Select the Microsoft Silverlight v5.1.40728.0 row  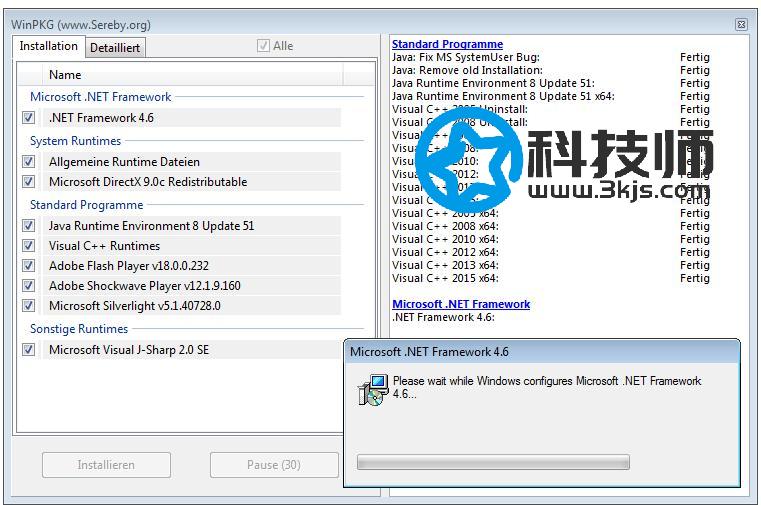click(x=192, y=306)
